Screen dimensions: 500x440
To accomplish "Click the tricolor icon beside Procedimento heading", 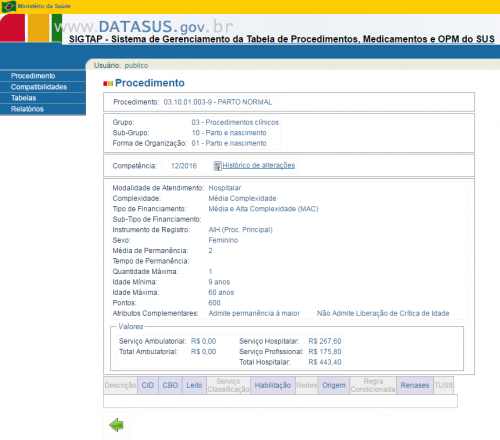I will pos(108,83).
